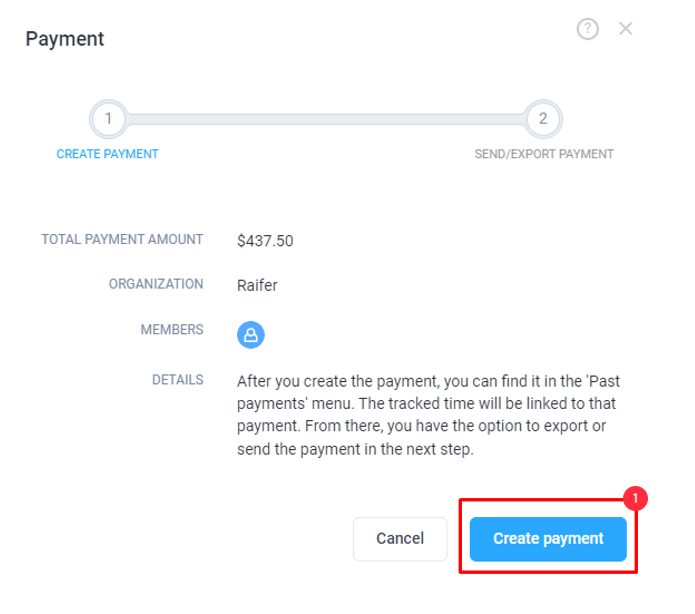Viewport: 695px width, 614px height.
Task: Click the red notification badge numbered 1
Action: [x=635, y=498]
